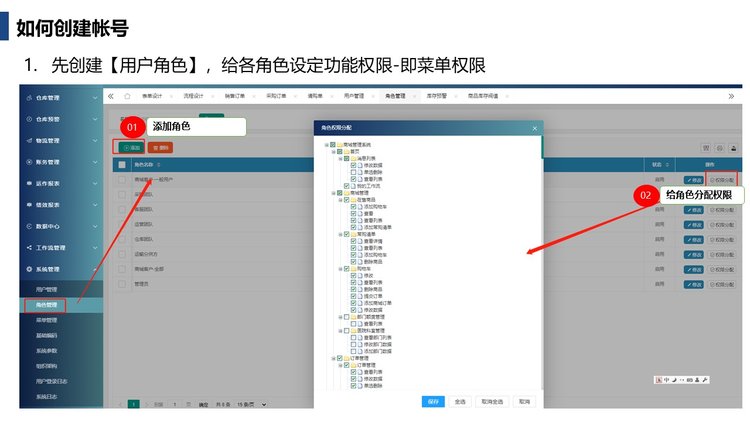Open 用户管理 in the sidebar submenu
The height and width of the screenshot is (422, 750).
click(x=47, y=289)
